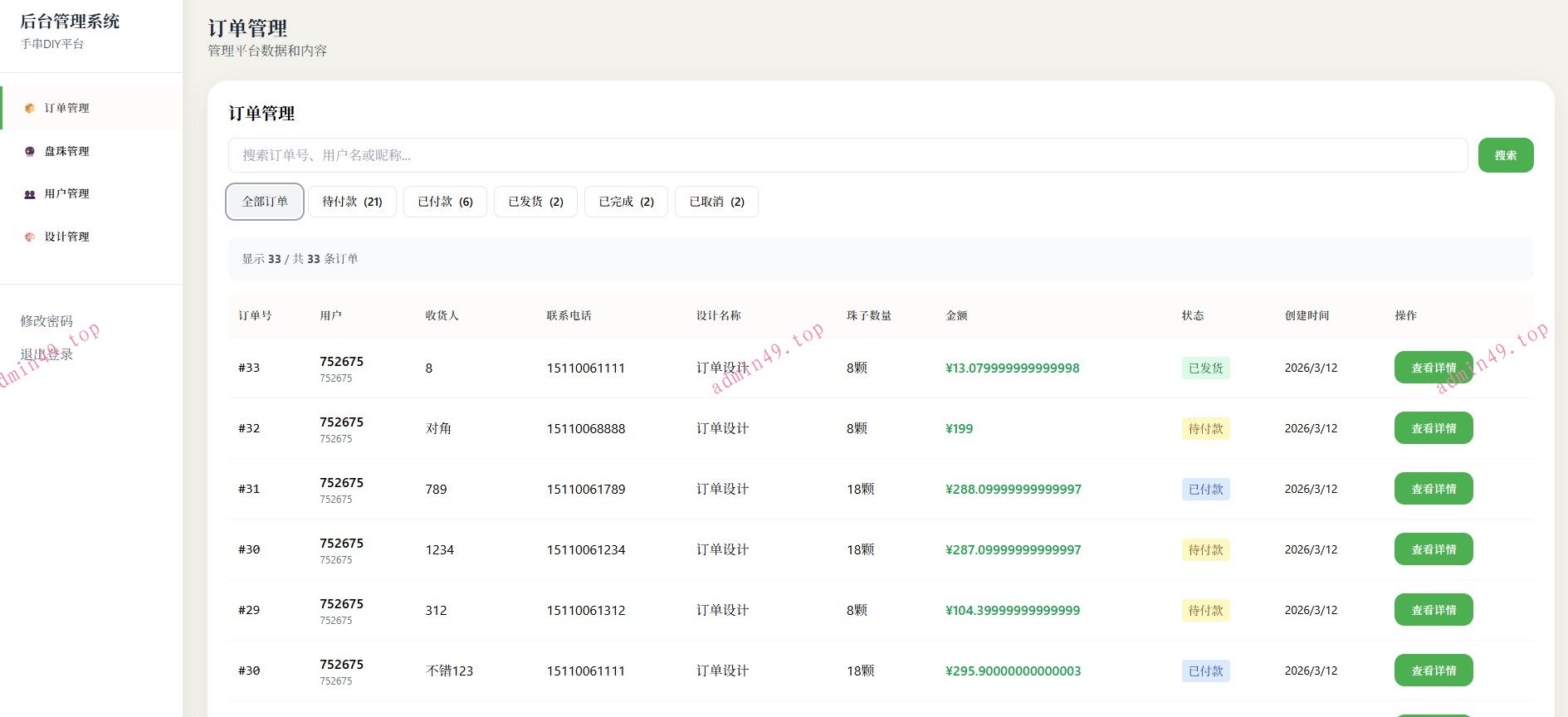Click the 订单管理 box icon in sidebar
Viewport: 1568px width, 717px height.
coord(30,108)
